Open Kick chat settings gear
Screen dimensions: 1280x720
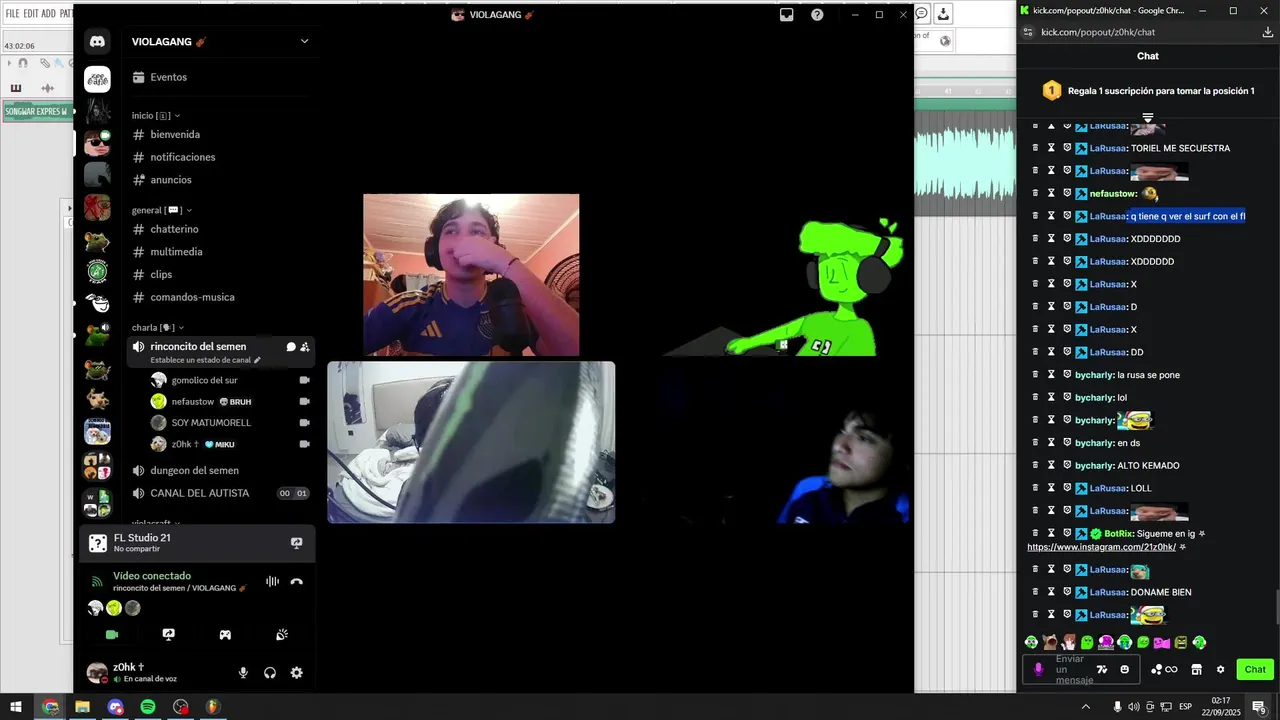[1220, 669]
